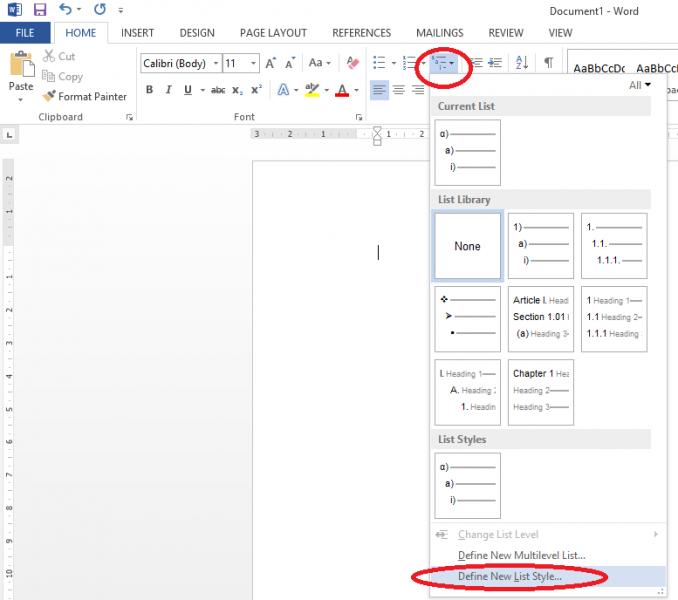Decrease font size with Shrink Font icon
This screenshot has width=678, height=600.
290,63
